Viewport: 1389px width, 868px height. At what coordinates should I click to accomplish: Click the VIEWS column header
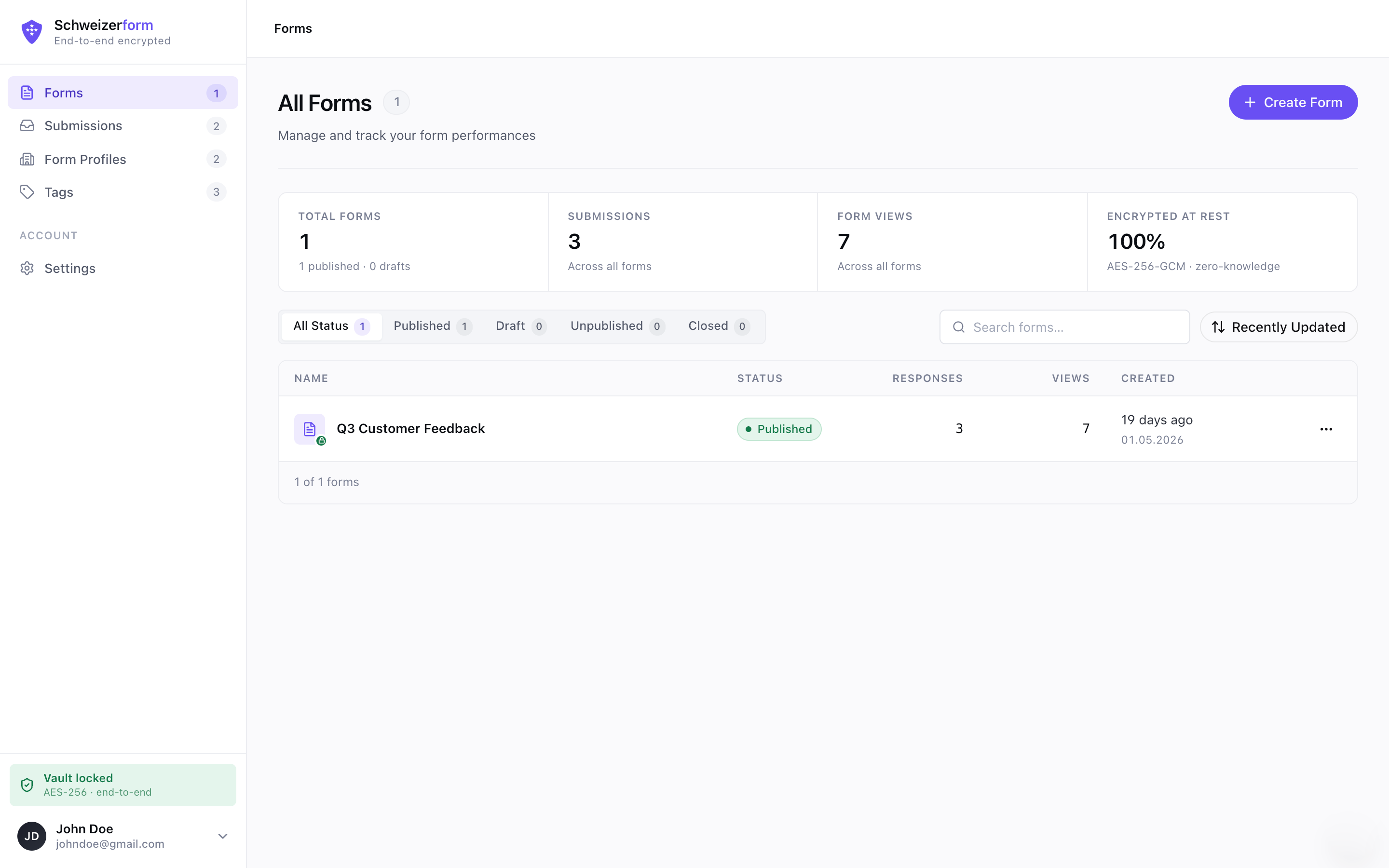(x=1071, y=379)
